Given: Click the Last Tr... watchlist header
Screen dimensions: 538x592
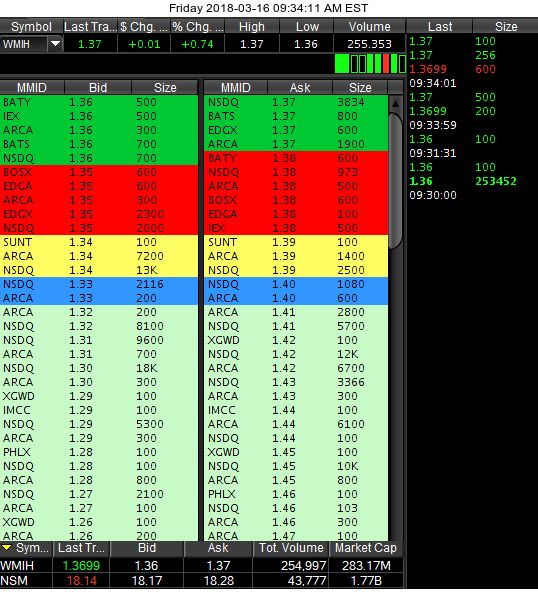Looking at the screenshot, I should pos(82,548).
